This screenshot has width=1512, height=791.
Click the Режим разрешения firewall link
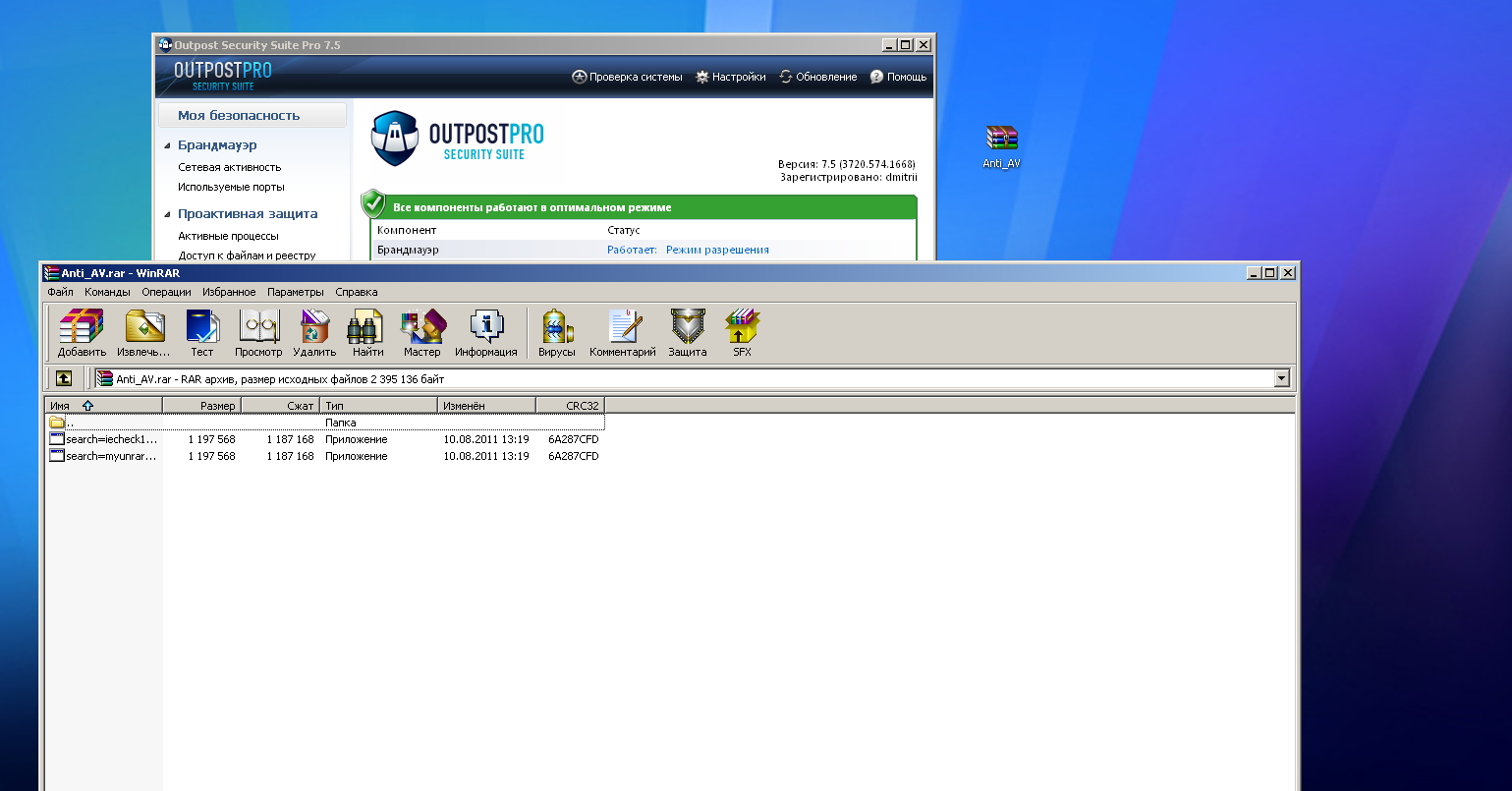[x=717, y=250]
